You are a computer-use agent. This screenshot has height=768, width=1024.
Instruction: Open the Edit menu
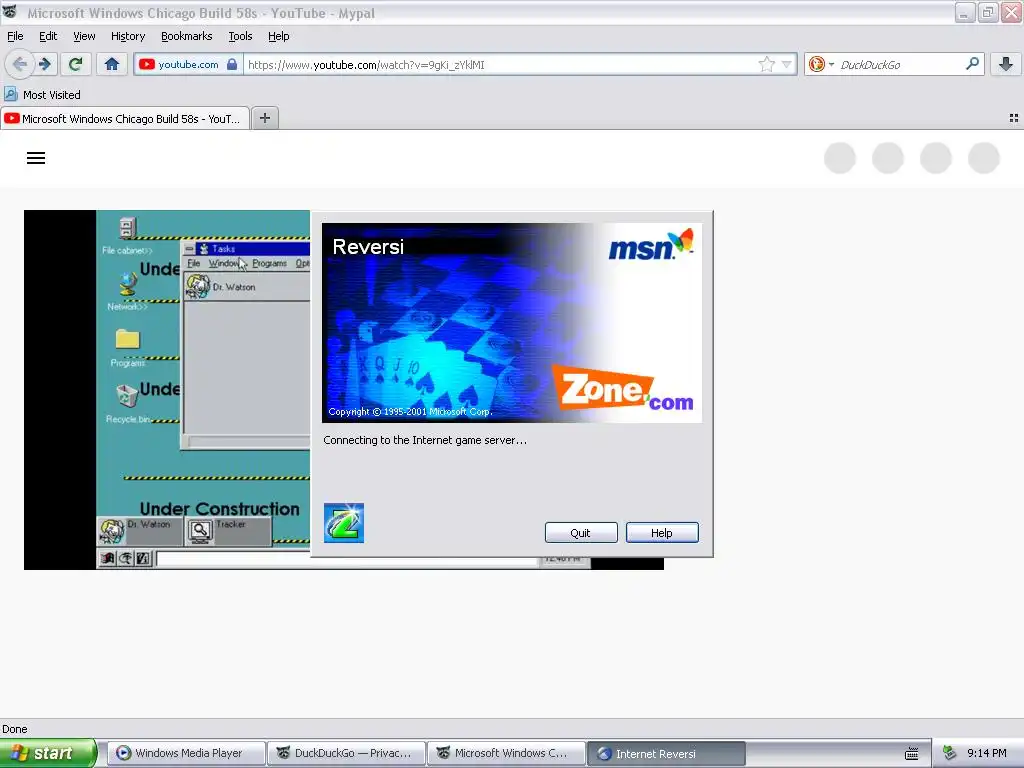[48, 36]
